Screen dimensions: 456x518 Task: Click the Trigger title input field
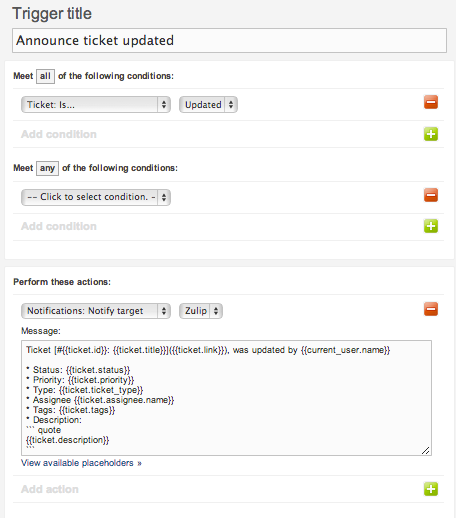click(229, 40)
